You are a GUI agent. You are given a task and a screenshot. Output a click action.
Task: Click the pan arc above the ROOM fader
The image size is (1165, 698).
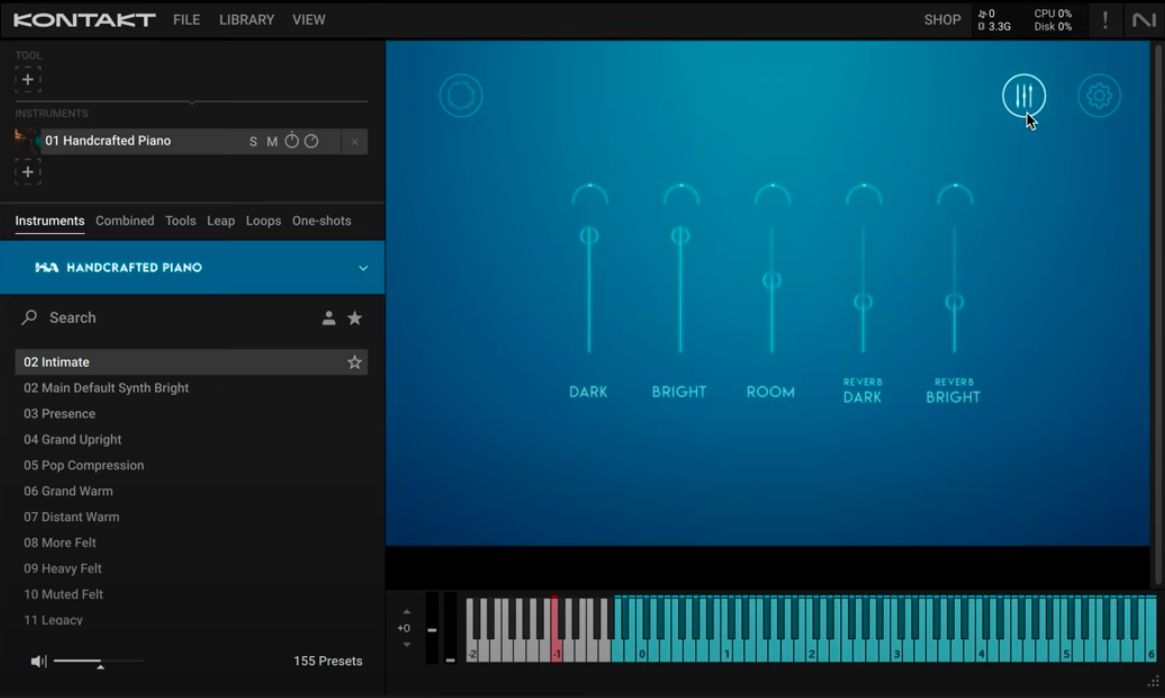772,194
